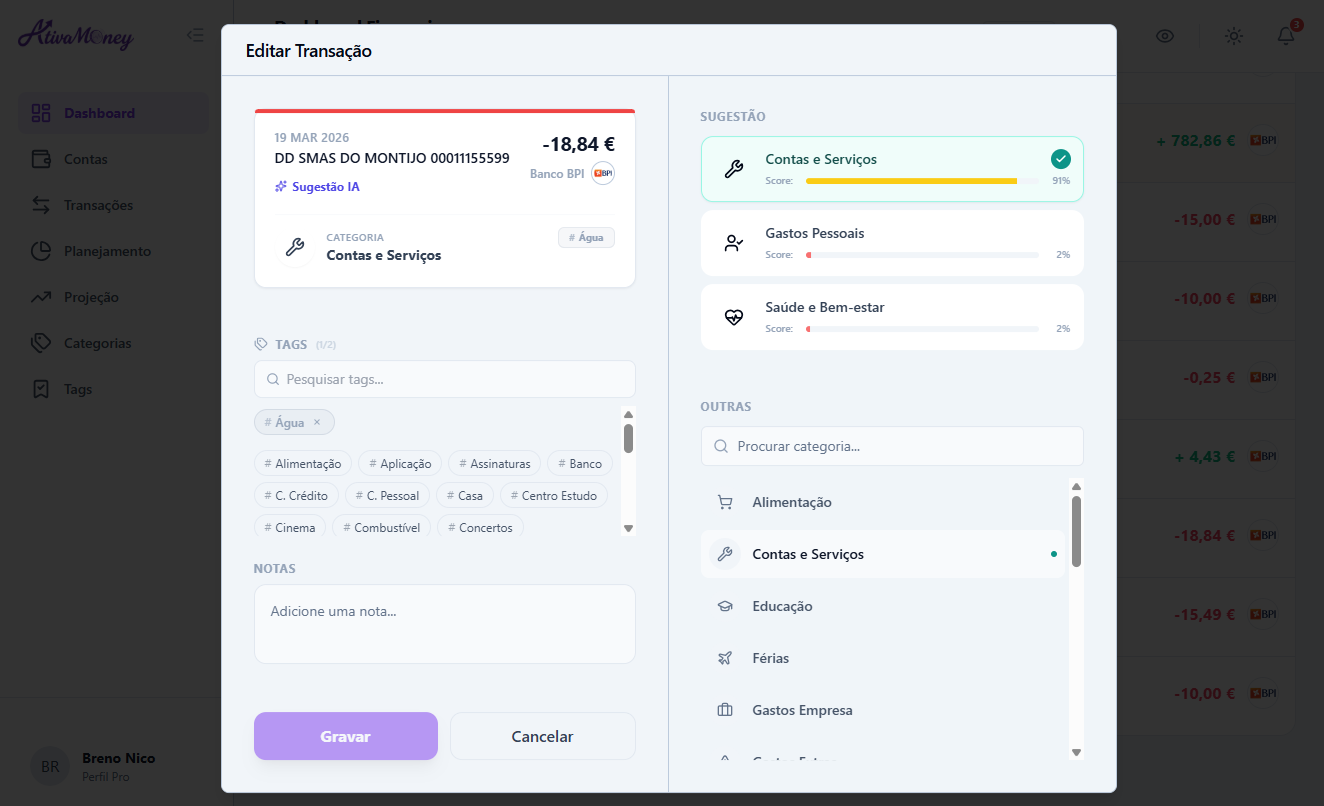
Task: Remove the Água tag with x
Action: (x=317, y=422)
